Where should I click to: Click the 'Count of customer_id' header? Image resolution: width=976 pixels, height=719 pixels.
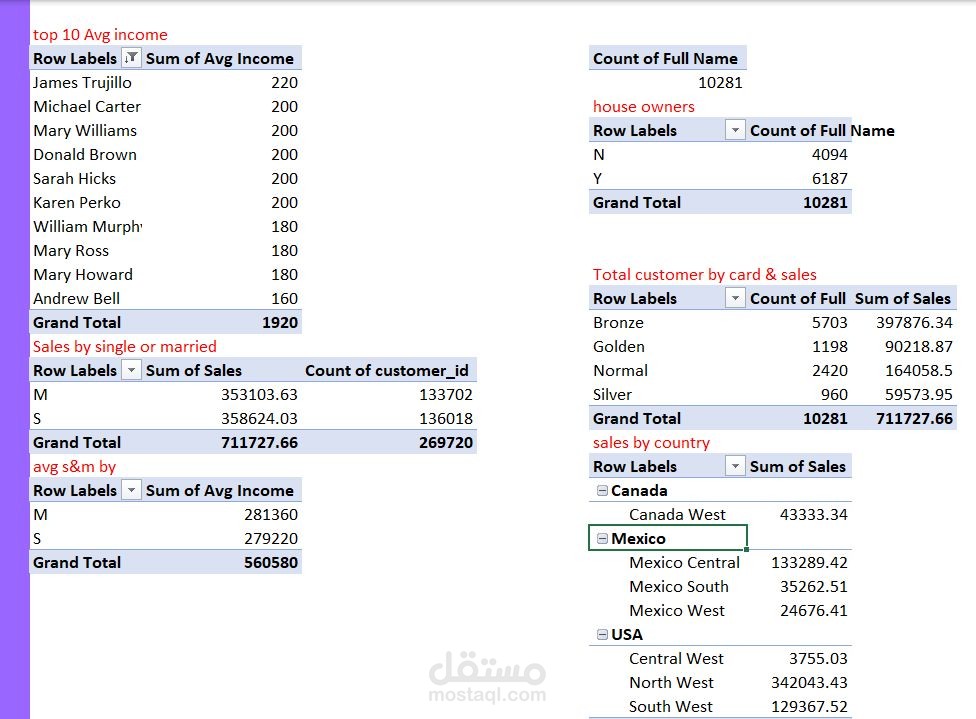pos(387,370)
